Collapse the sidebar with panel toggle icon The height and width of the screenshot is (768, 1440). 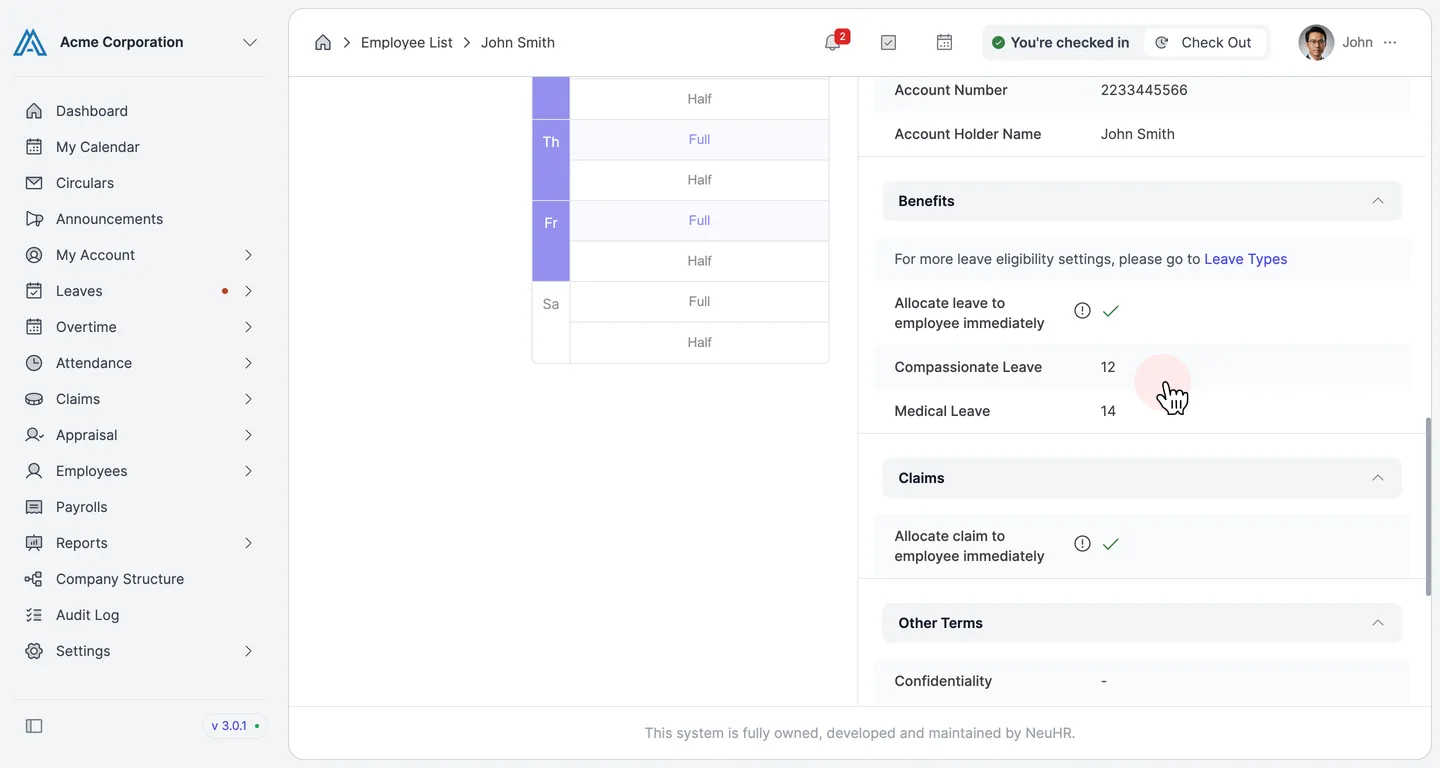[34, 726]
